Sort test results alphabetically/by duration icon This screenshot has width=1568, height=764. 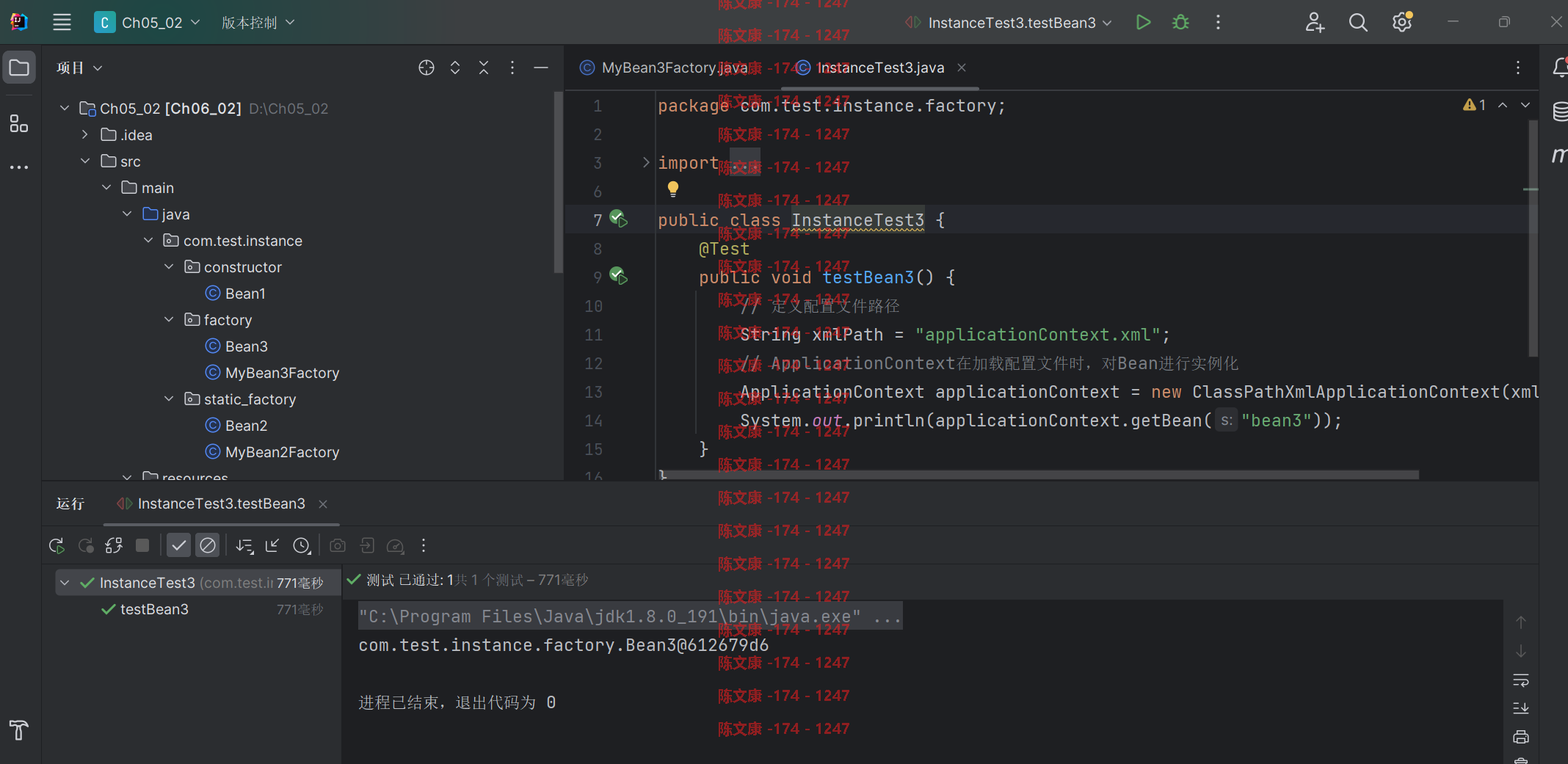tap(244, 545)
